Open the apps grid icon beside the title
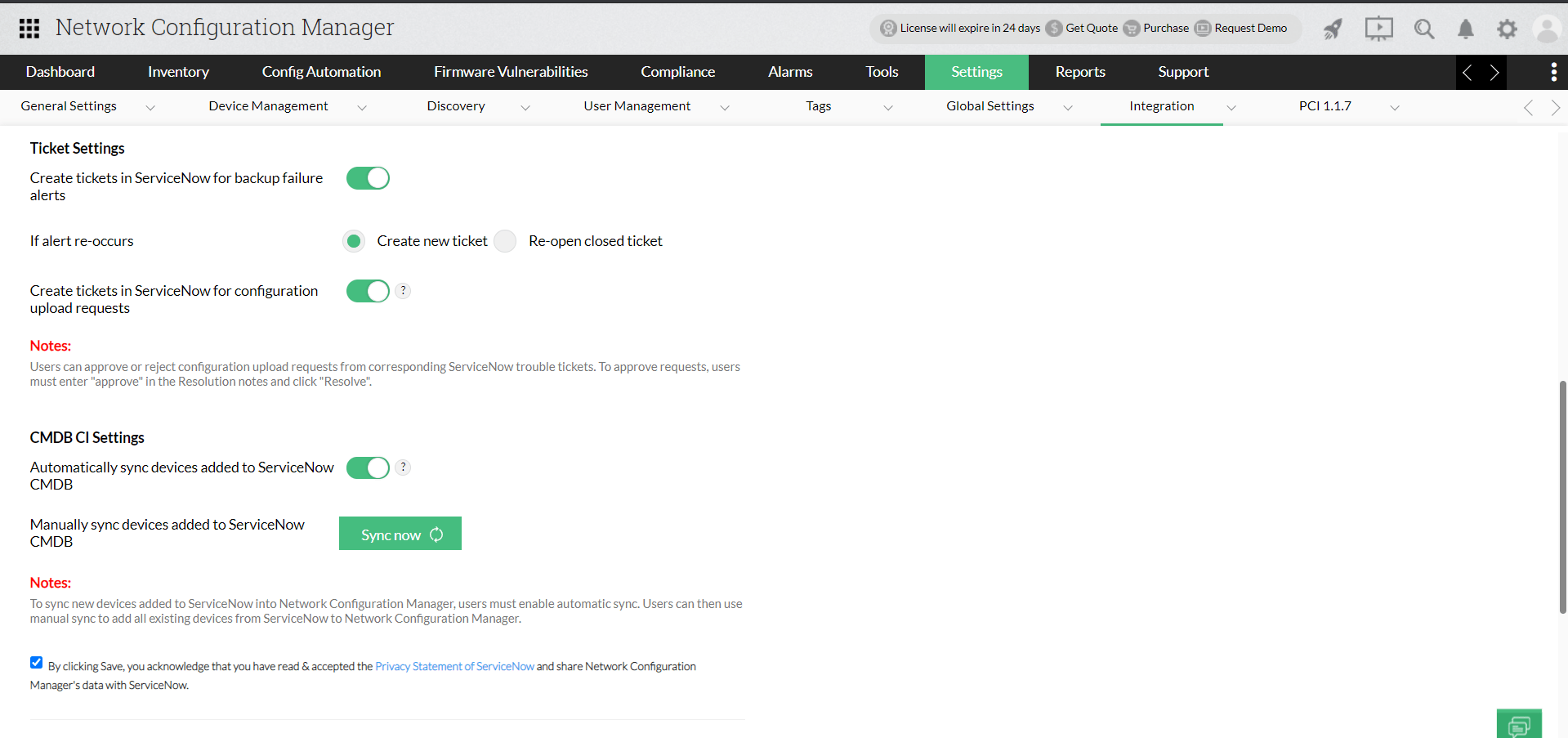This screenshot has height=738, width=1568. click(31, 28)
